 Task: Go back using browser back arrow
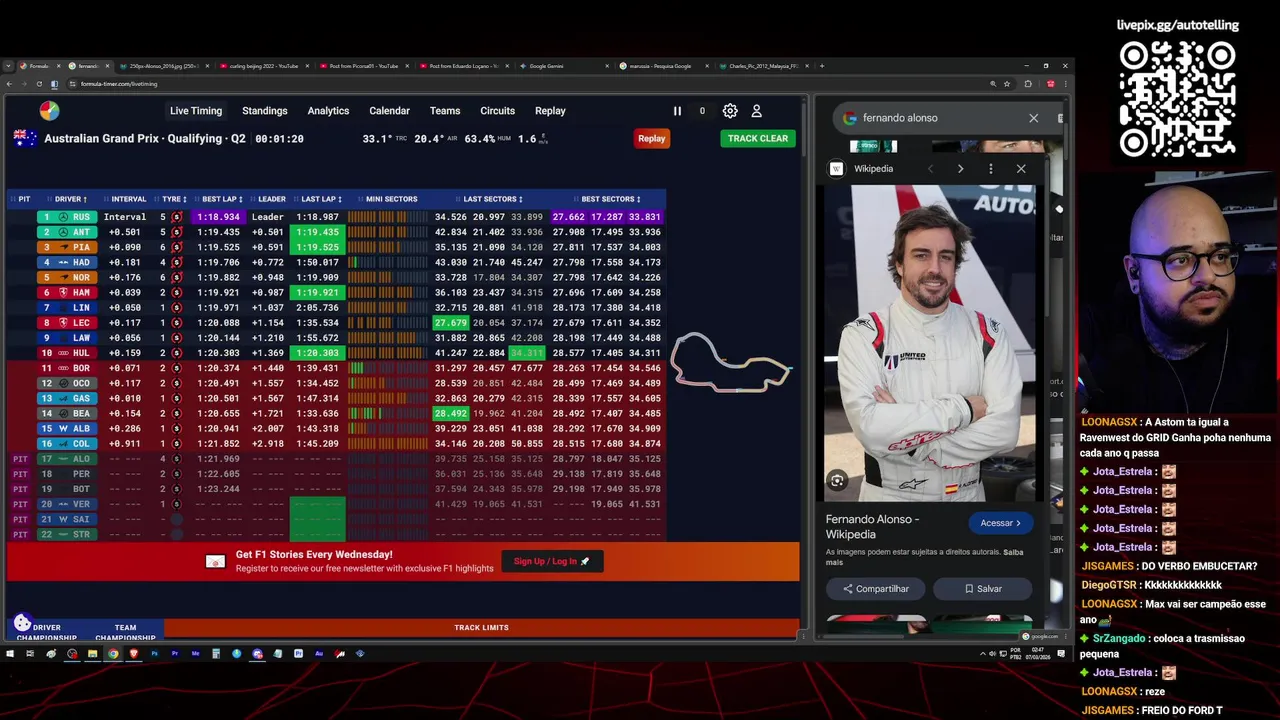point(9,84)
